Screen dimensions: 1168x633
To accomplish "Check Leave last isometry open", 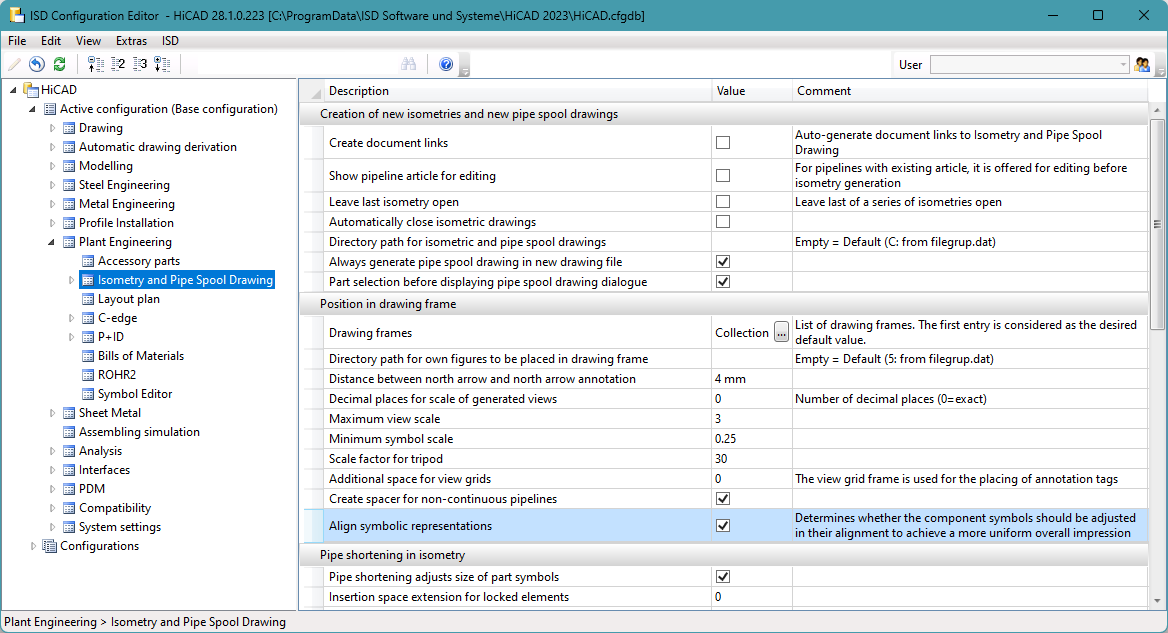I will tap(723, 202).
